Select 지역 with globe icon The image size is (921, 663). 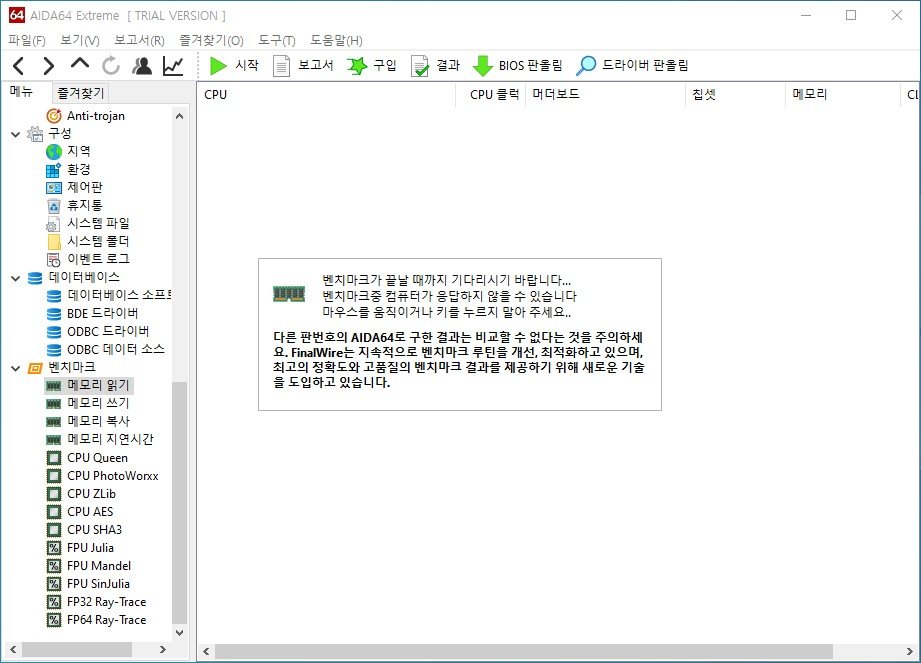point(69,152)
